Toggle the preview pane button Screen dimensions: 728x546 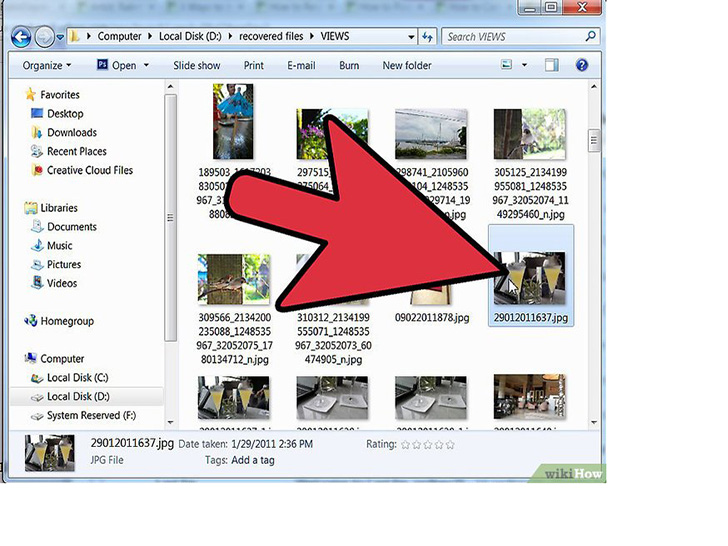click(552, 65)
